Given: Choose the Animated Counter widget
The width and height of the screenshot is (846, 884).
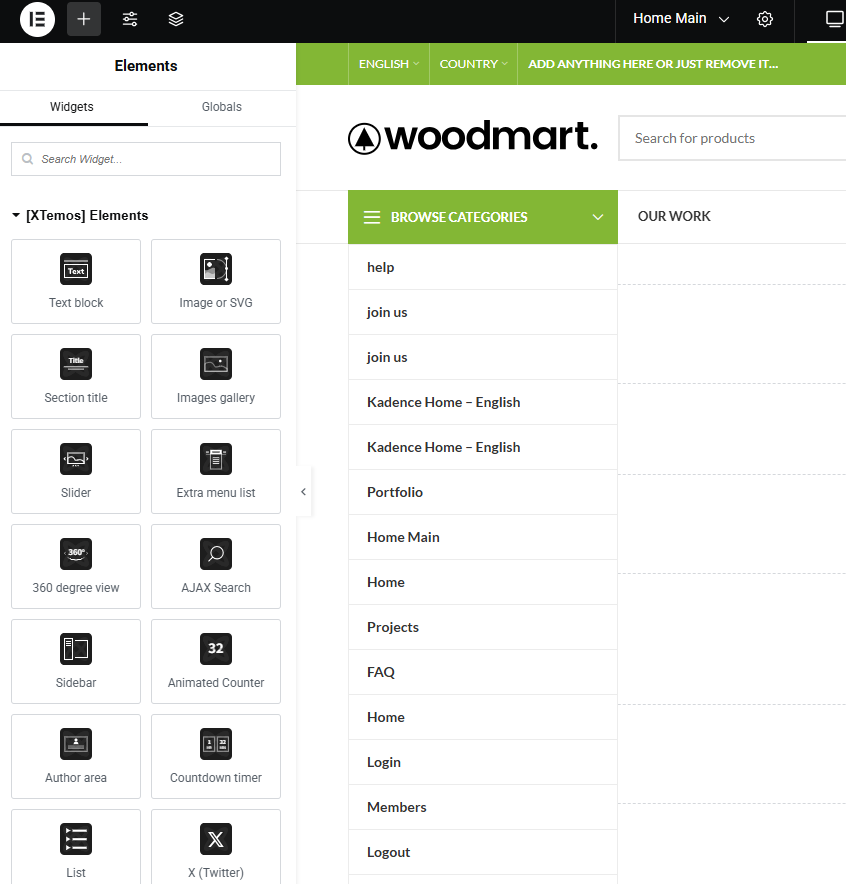Looking at the screenshot, I should pos(216,661).
